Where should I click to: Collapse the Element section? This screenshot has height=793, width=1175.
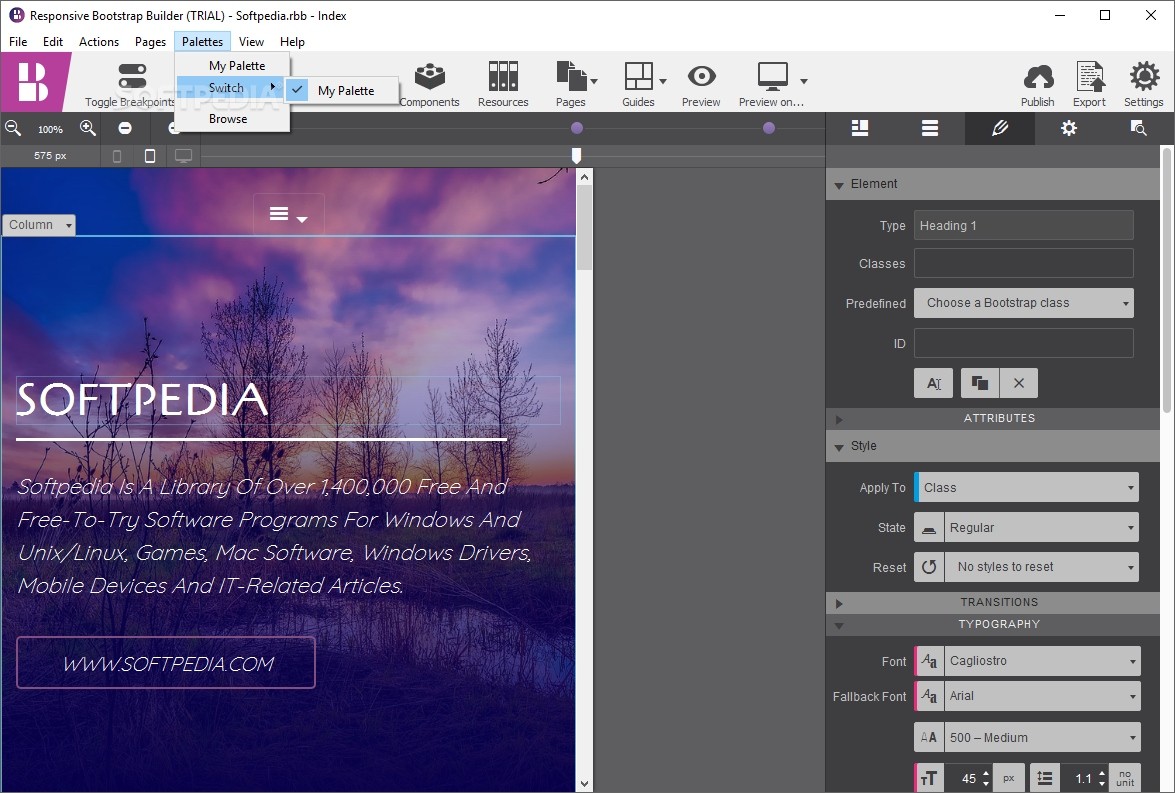839,184
